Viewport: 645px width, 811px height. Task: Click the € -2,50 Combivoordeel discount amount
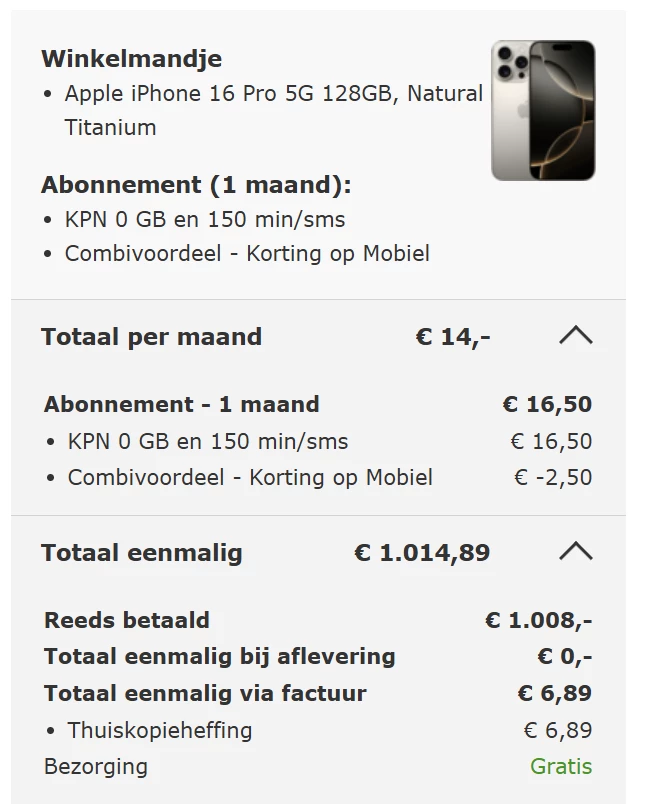click(552, 478)
